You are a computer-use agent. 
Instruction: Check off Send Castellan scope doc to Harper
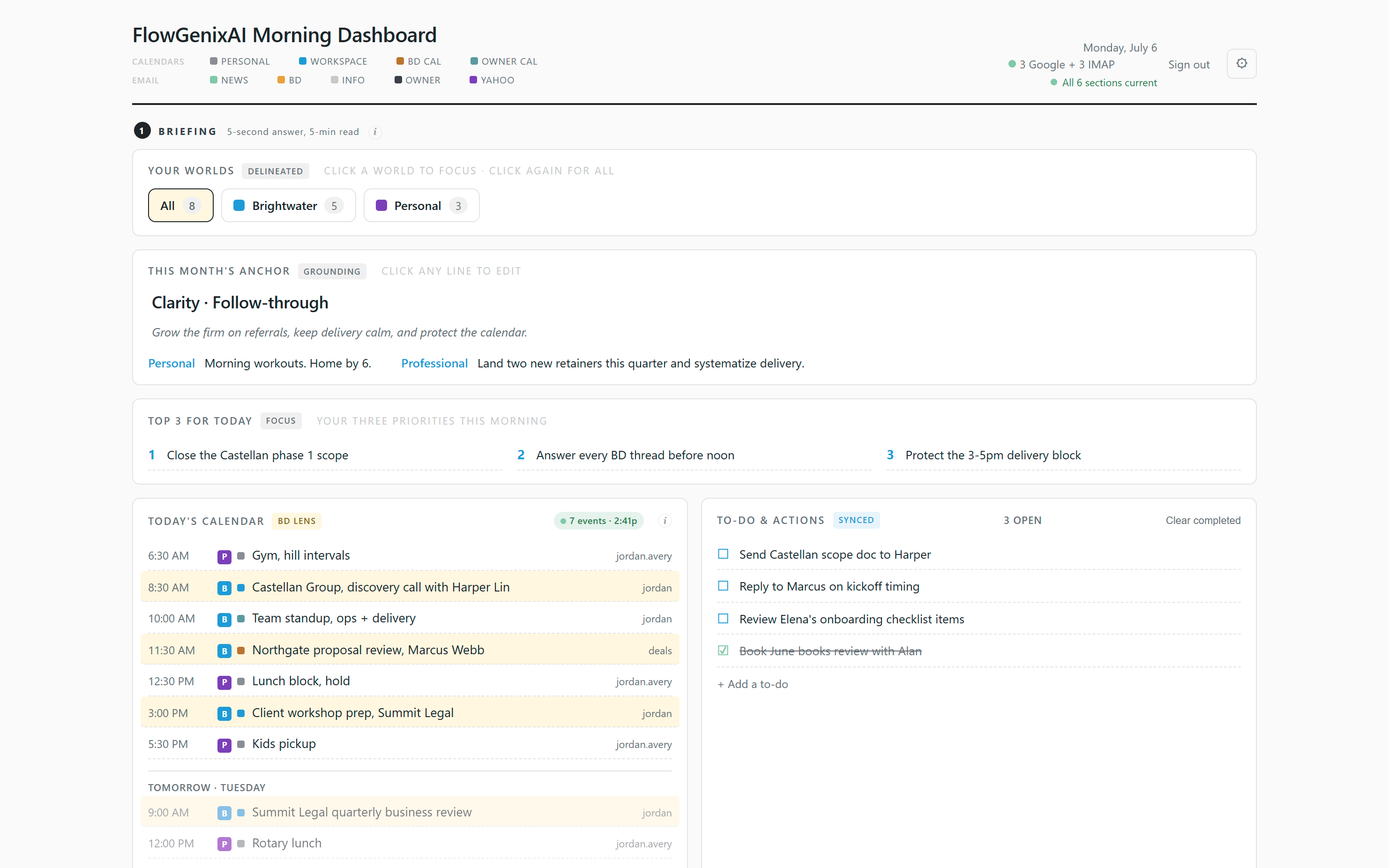pos(723,554)
